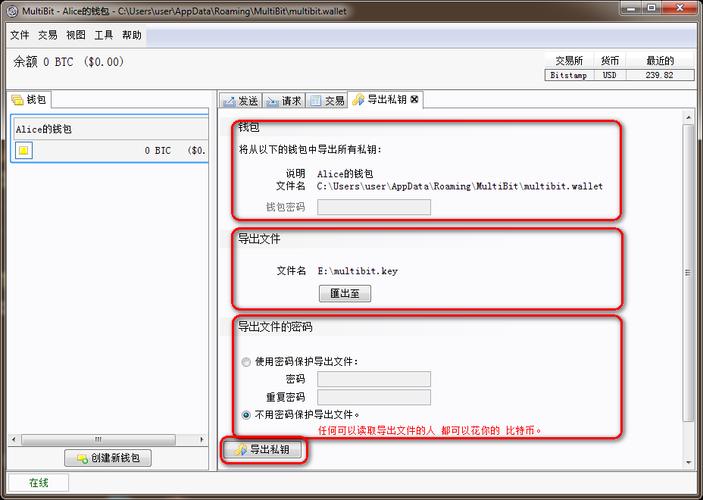Switch to the 请求 tab
Screen dimensions: 703x500
click(x=285, y=101)
